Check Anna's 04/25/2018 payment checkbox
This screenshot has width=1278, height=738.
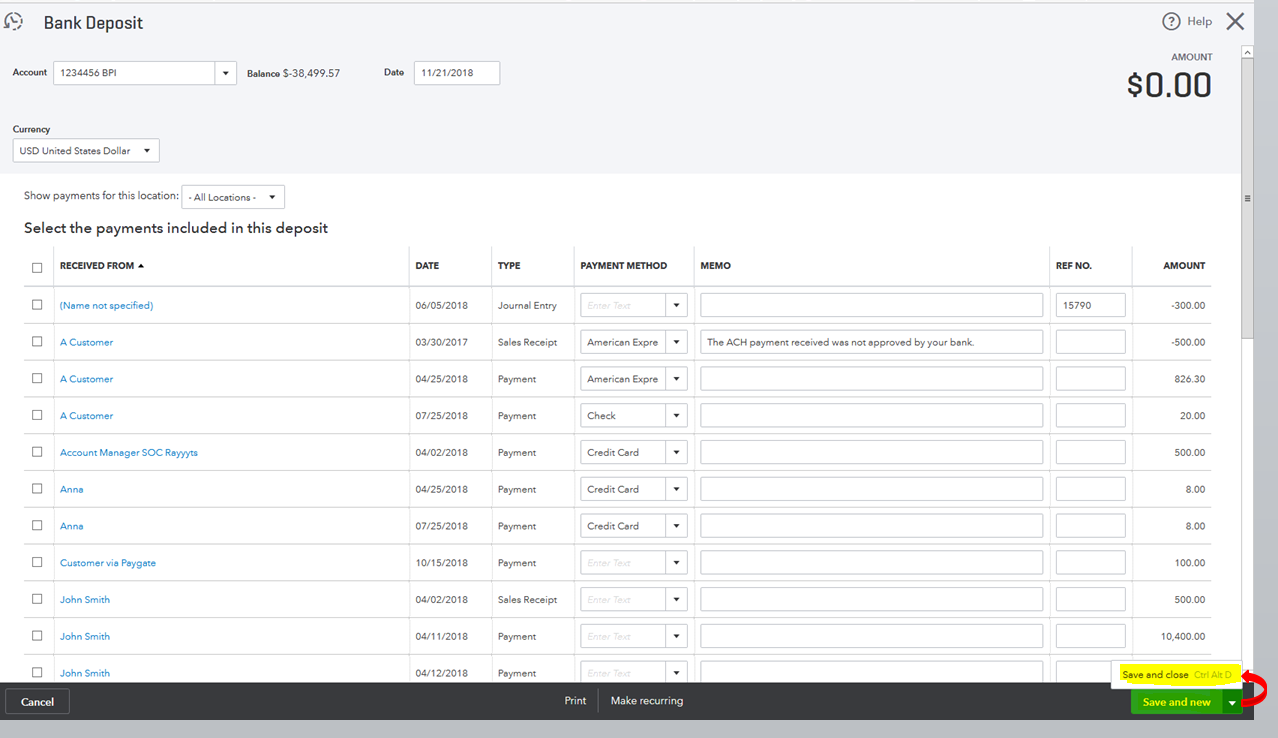click(37, 489)
